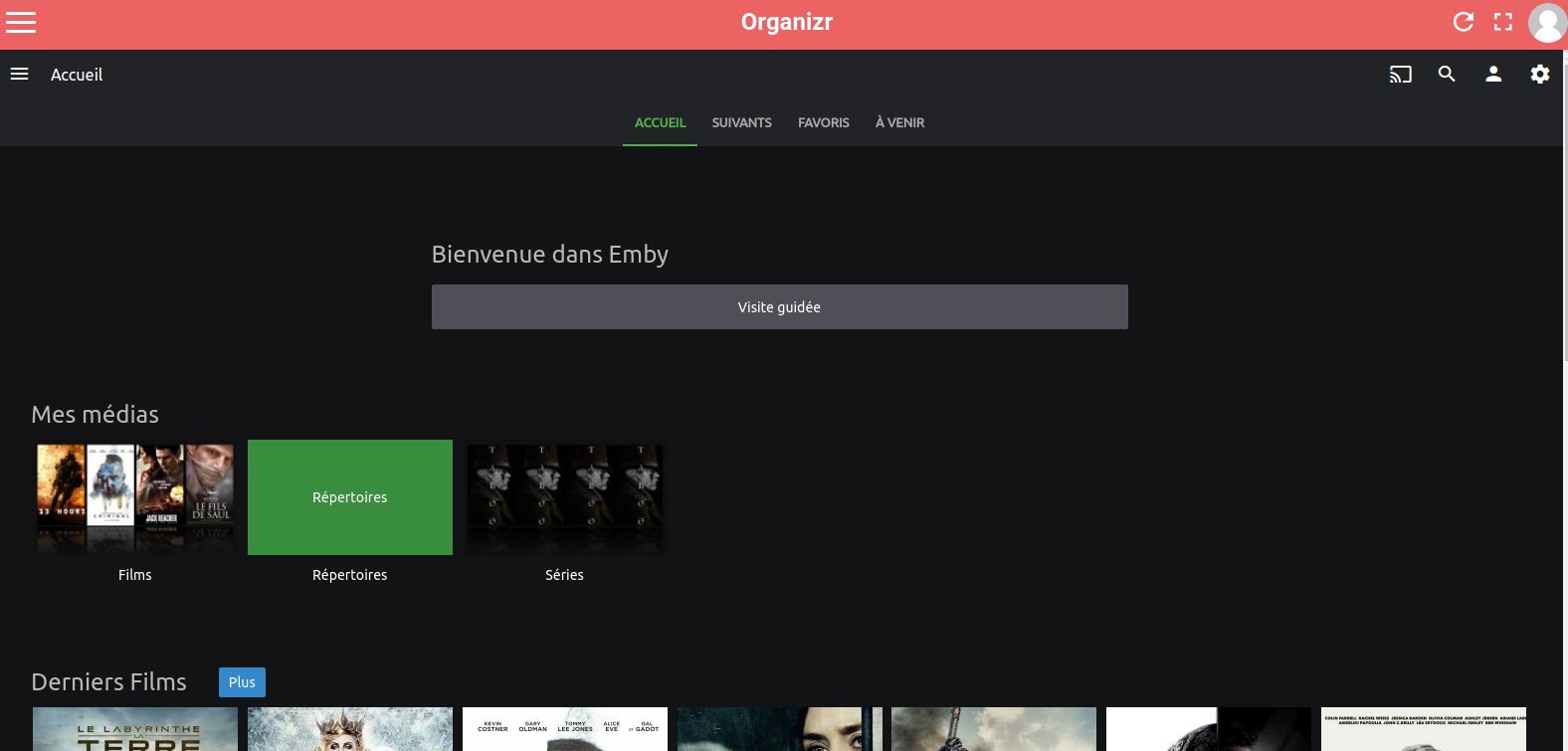Click the Plus button beside Derniers Films
The image size is (1568, 751).
[x=242, y=682]
